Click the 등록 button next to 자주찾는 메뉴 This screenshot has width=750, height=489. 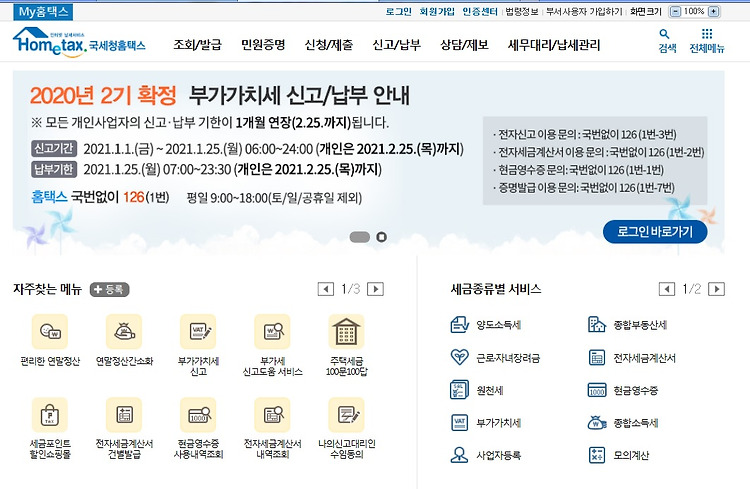(x=110, y=289)
